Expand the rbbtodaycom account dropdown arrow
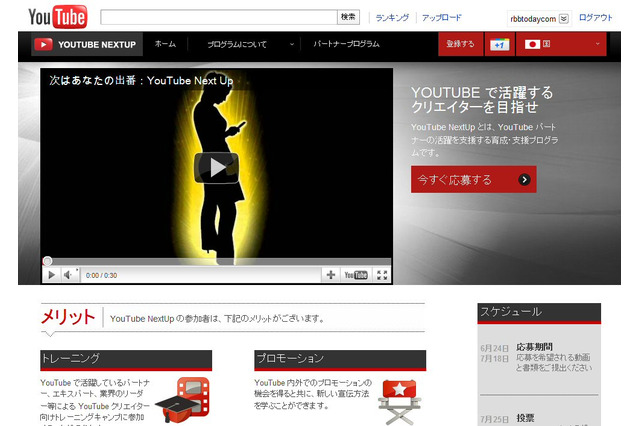 pyautogui.click(x=564, y=19)
